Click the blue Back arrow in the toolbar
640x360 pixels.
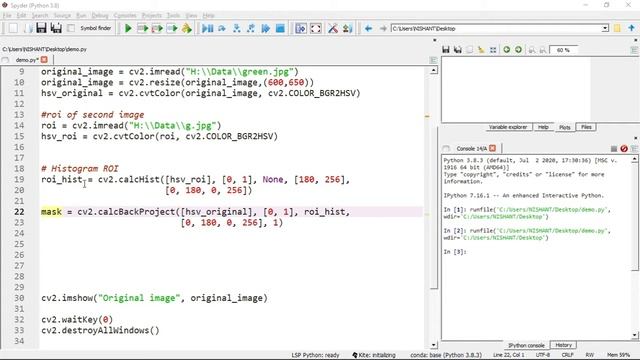point(368,28)
